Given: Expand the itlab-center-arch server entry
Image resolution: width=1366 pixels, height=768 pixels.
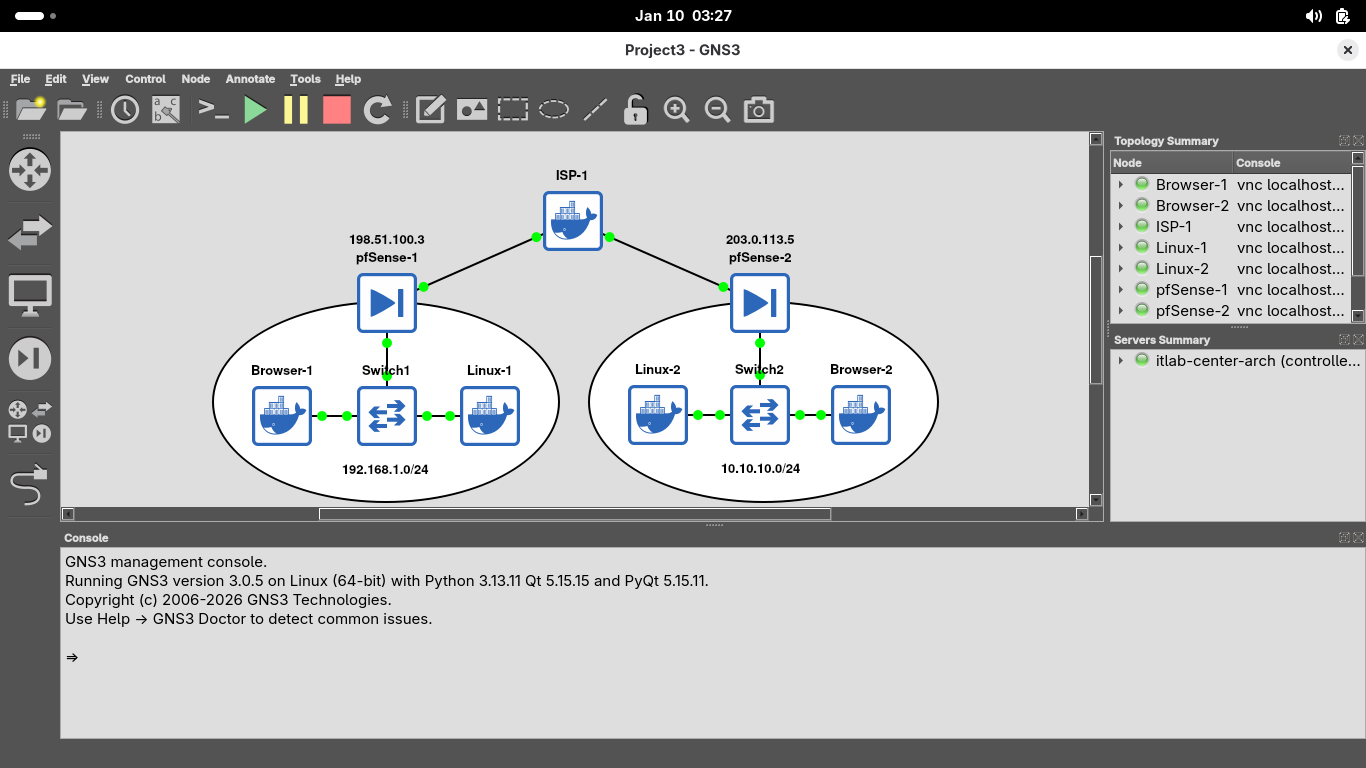Looking at the screenshot, I should (1121, 361).
